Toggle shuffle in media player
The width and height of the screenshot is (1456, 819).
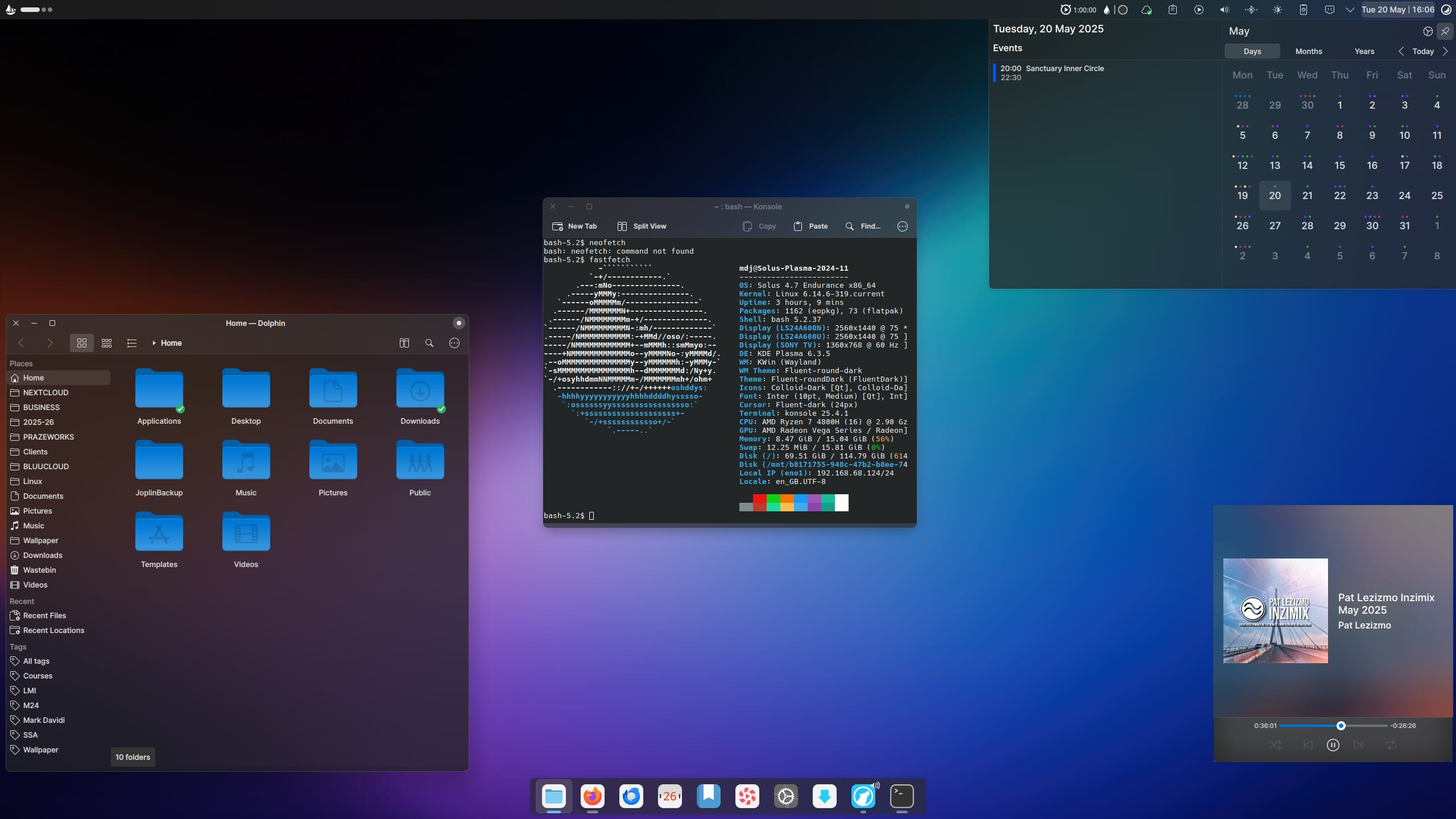[x=1275, y=745]
